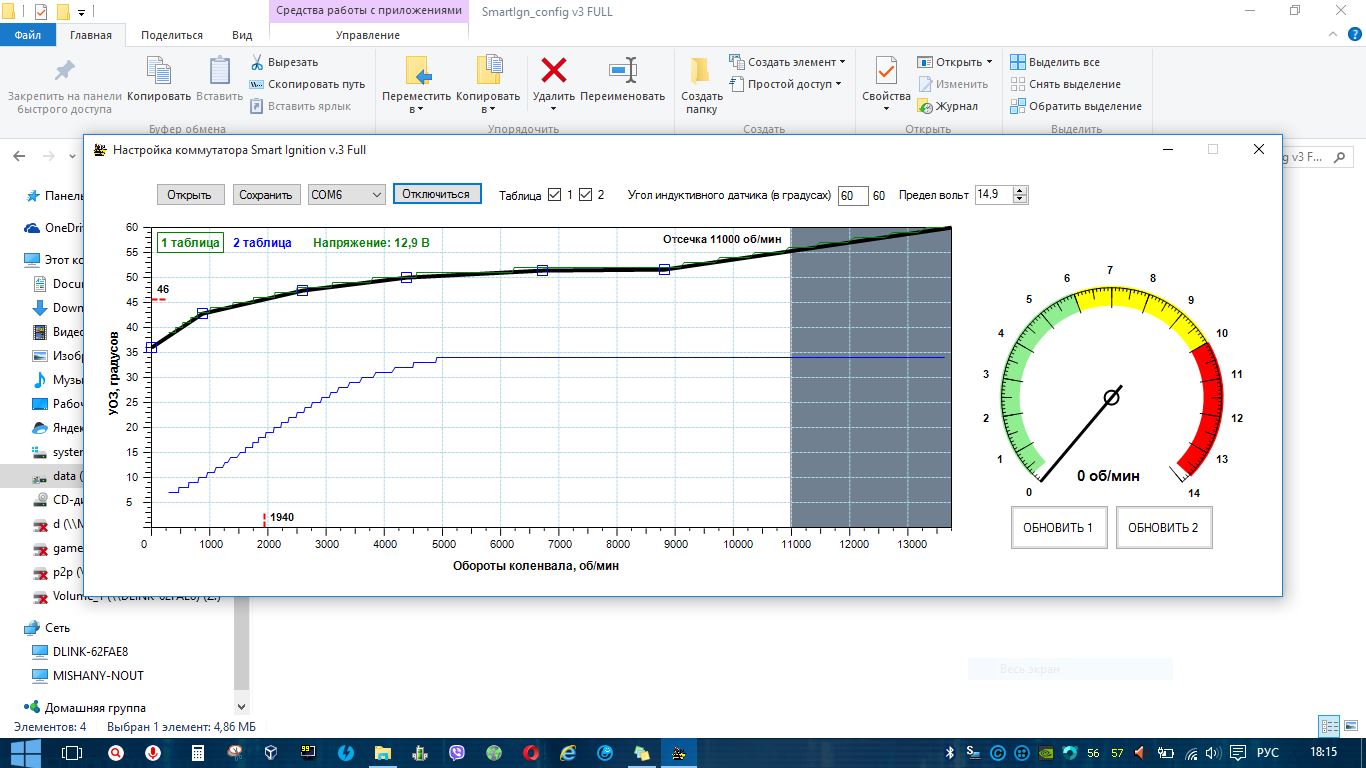The height and width of the screenshot is (768, 1366).
Task: Switch Explorer to large icons view
Action: (1350, 727)
